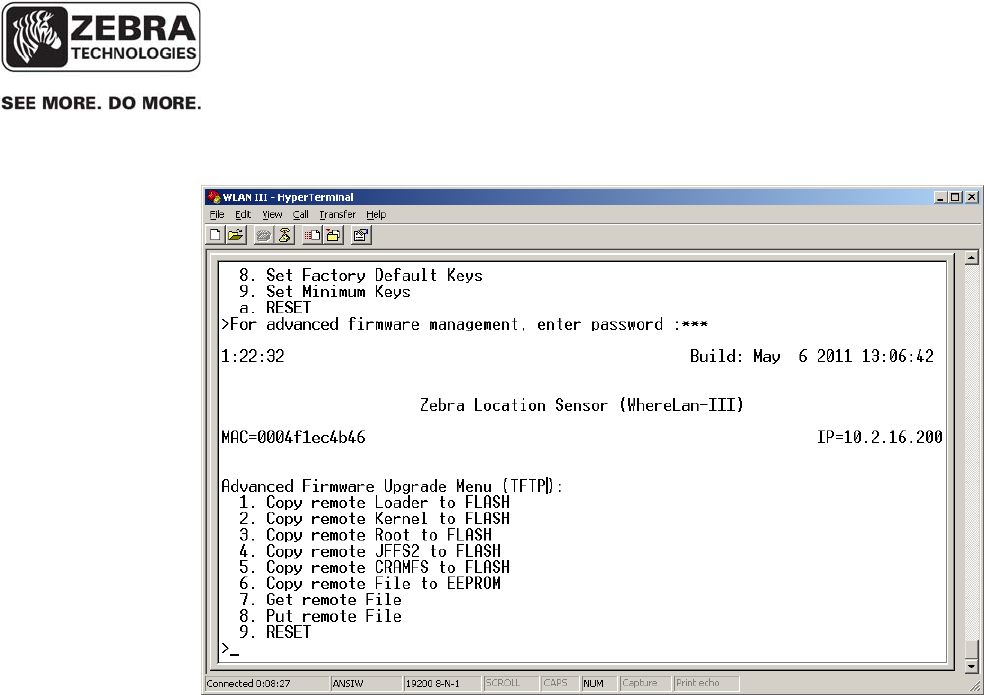Click the HyperTerminal title bar app icon

pyautogui.click(x=214, y=197)
